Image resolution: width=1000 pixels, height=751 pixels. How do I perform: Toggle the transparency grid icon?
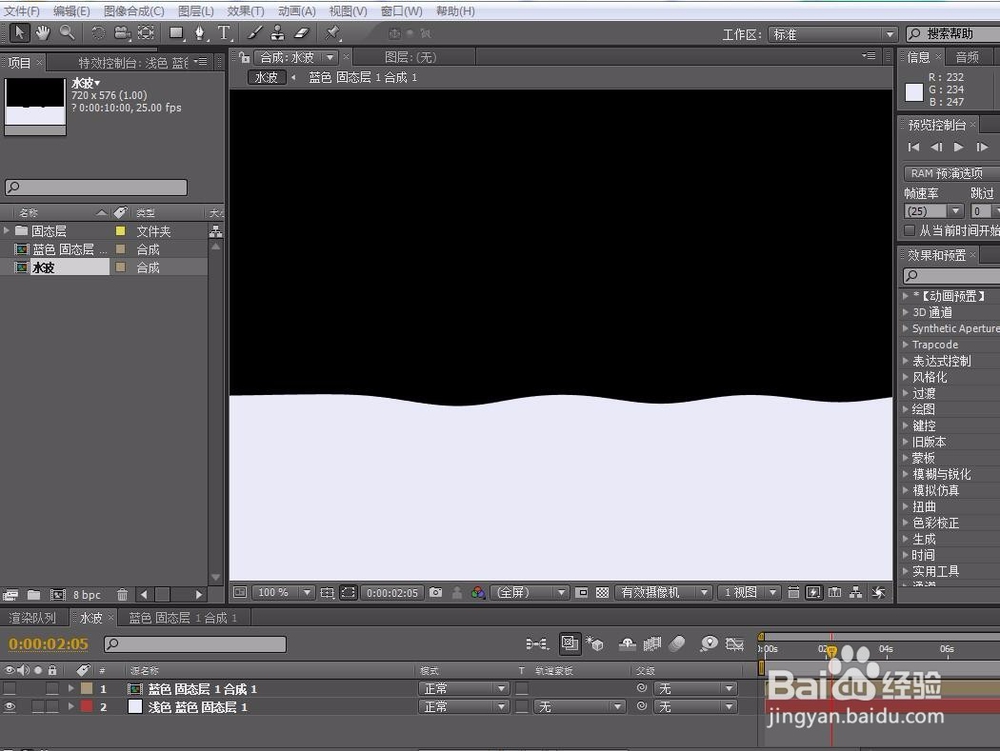point(602,592)
